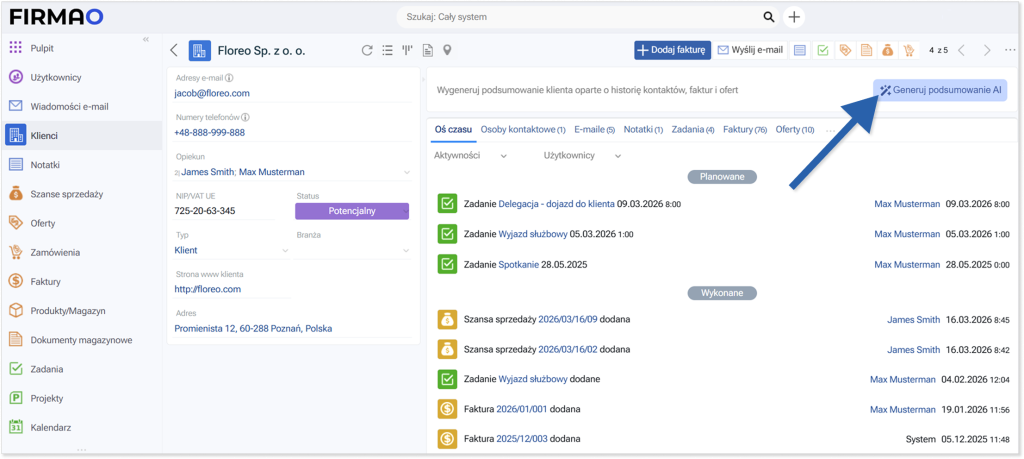Viewport: 1024px width, 459px height.
Task: Click the map pin location icon
Action: [x=447, y=50]
